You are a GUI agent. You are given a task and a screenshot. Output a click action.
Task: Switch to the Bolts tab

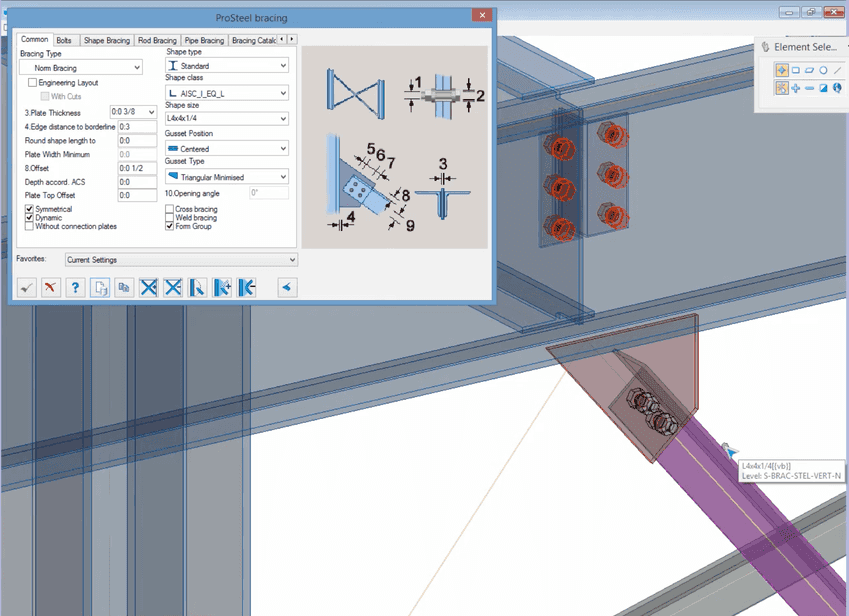(66, 39)
